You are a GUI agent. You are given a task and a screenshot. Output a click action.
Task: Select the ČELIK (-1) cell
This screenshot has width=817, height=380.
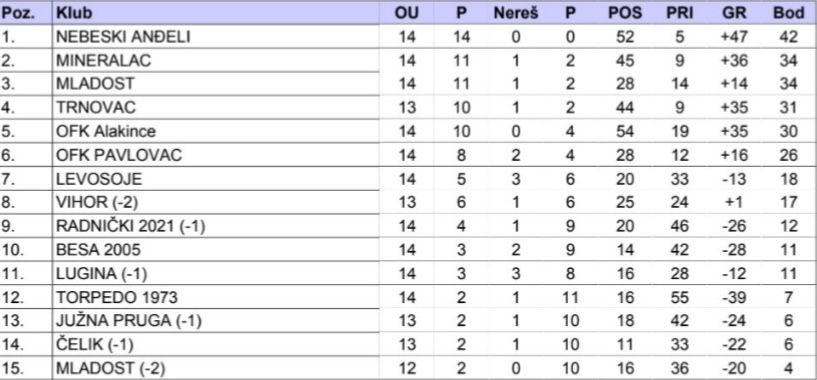click(216, 344)
